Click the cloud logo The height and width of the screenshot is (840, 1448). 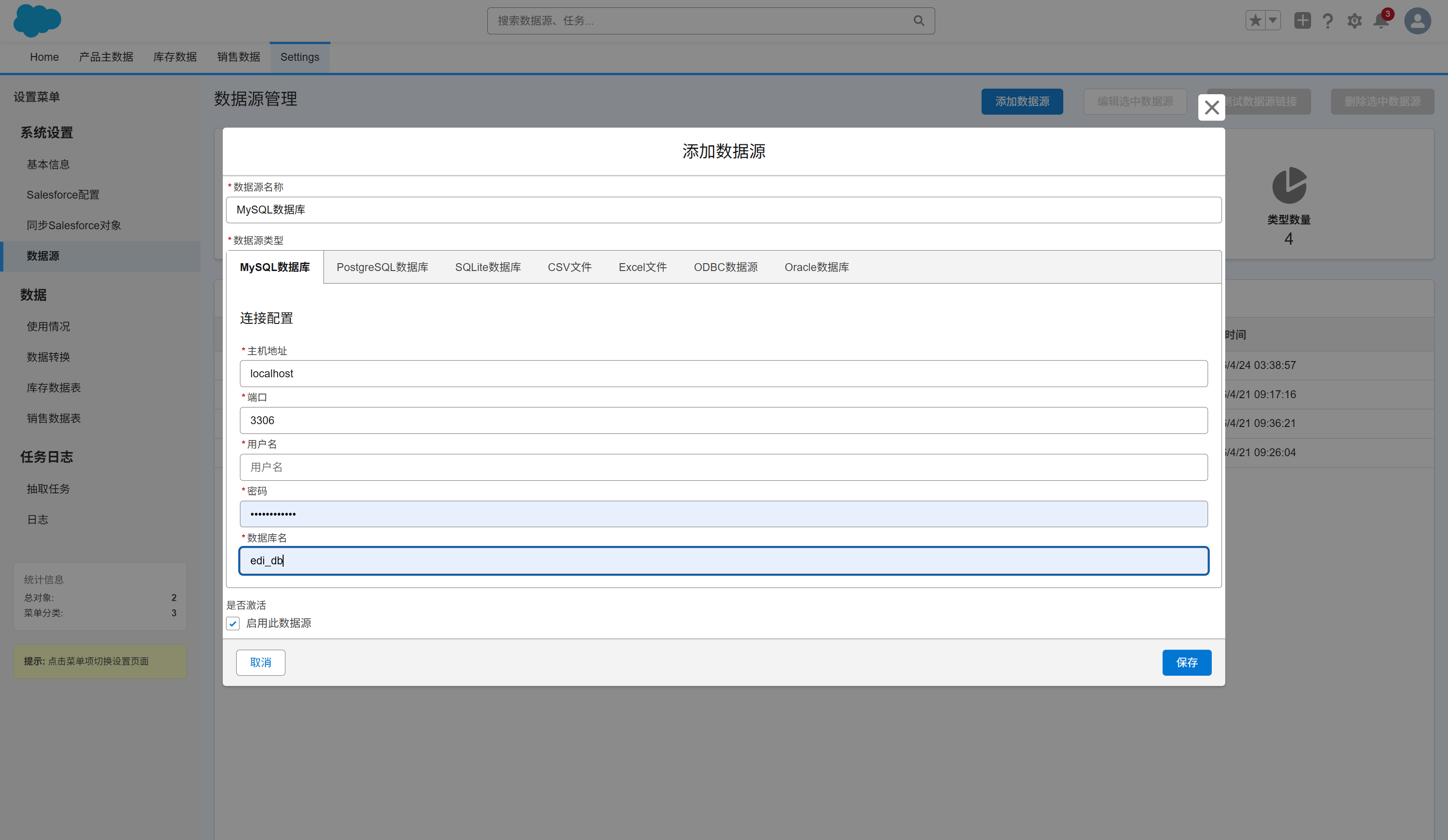[37, 21]
